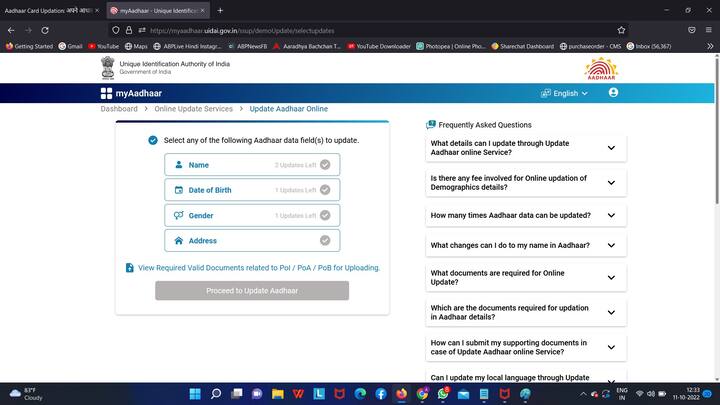This screenshot has height=405, width=720.
Task: Bookmark this page using the star icon
Action: click(621, 30)
